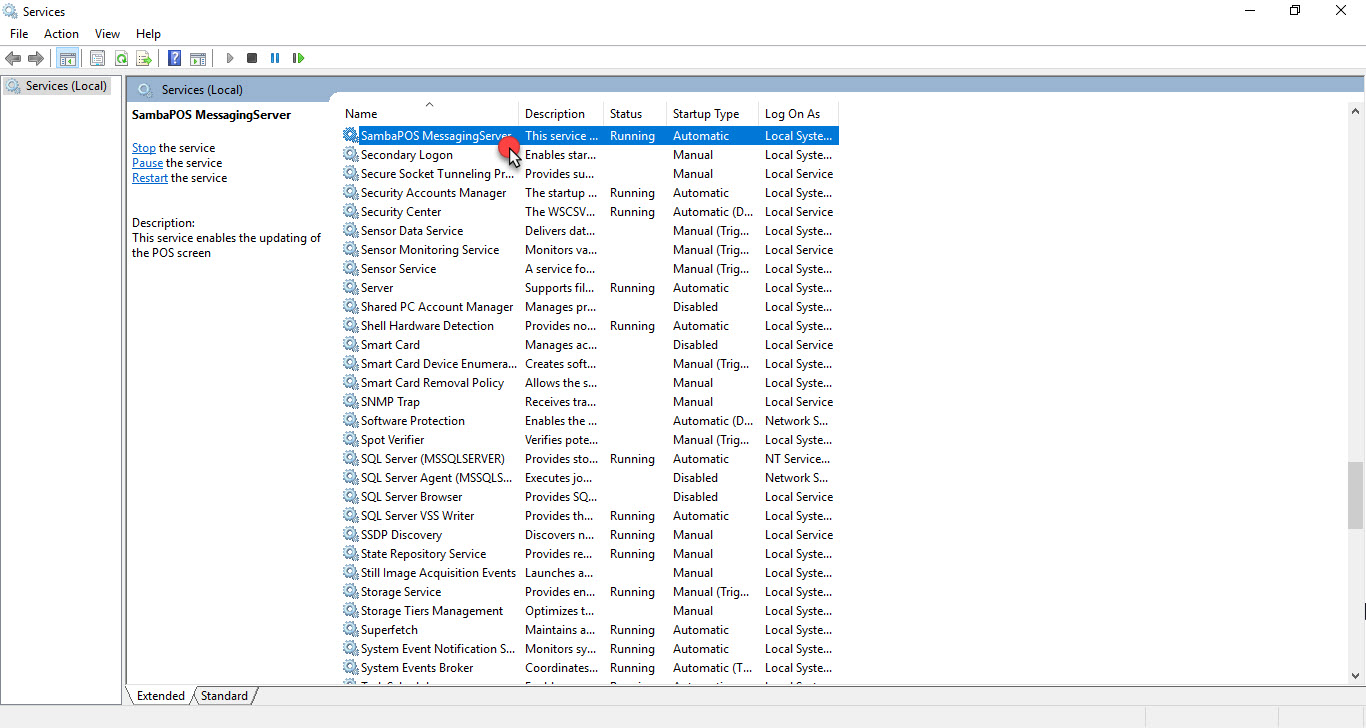The width and height of the screenshot is (1366, 728).
Task: Click the blue Help question mark icon
Action: pos(175,58)
